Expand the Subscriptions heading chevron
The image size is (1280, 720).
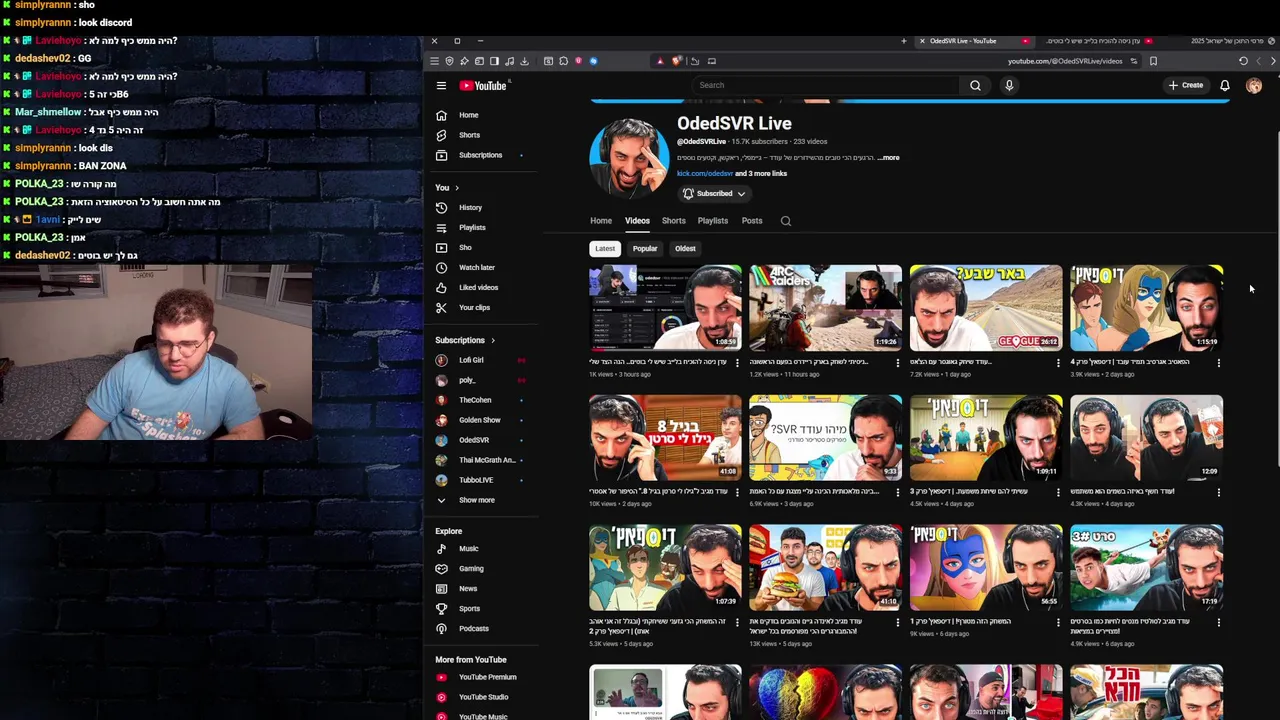tap(492, 340)
